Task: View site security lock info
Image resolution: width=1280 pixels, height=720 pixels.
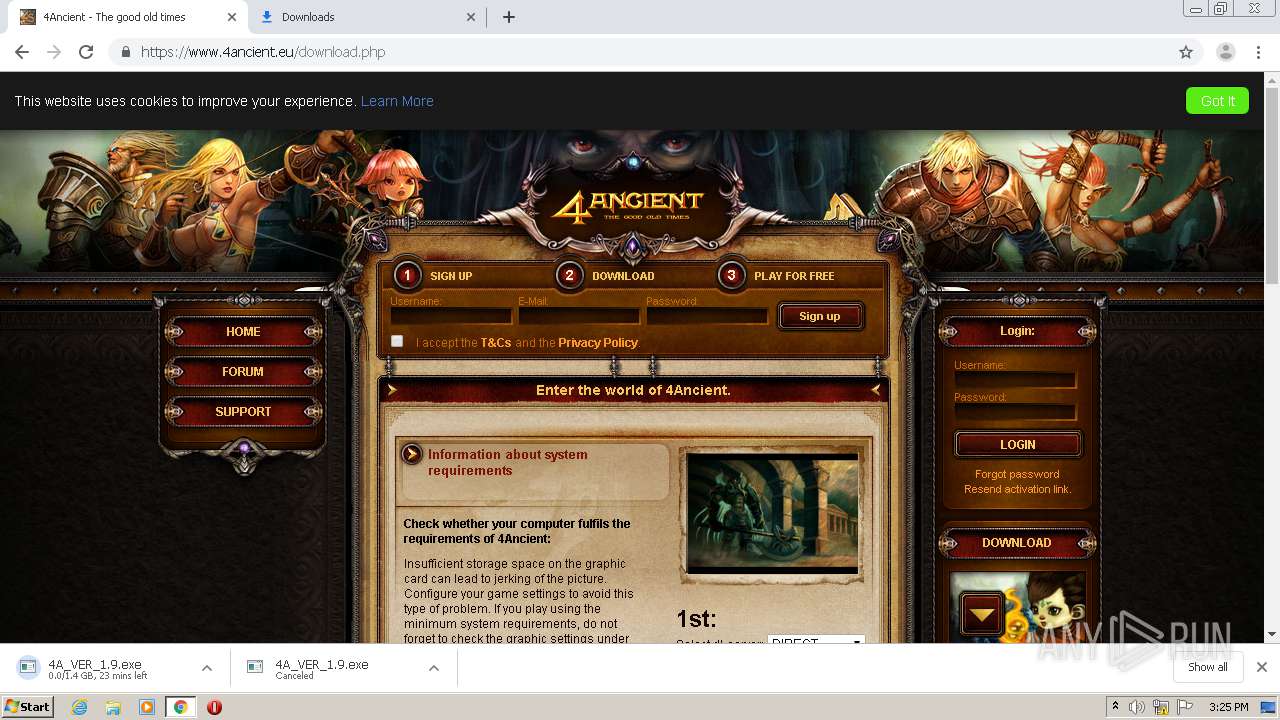Action: [125, 52]
